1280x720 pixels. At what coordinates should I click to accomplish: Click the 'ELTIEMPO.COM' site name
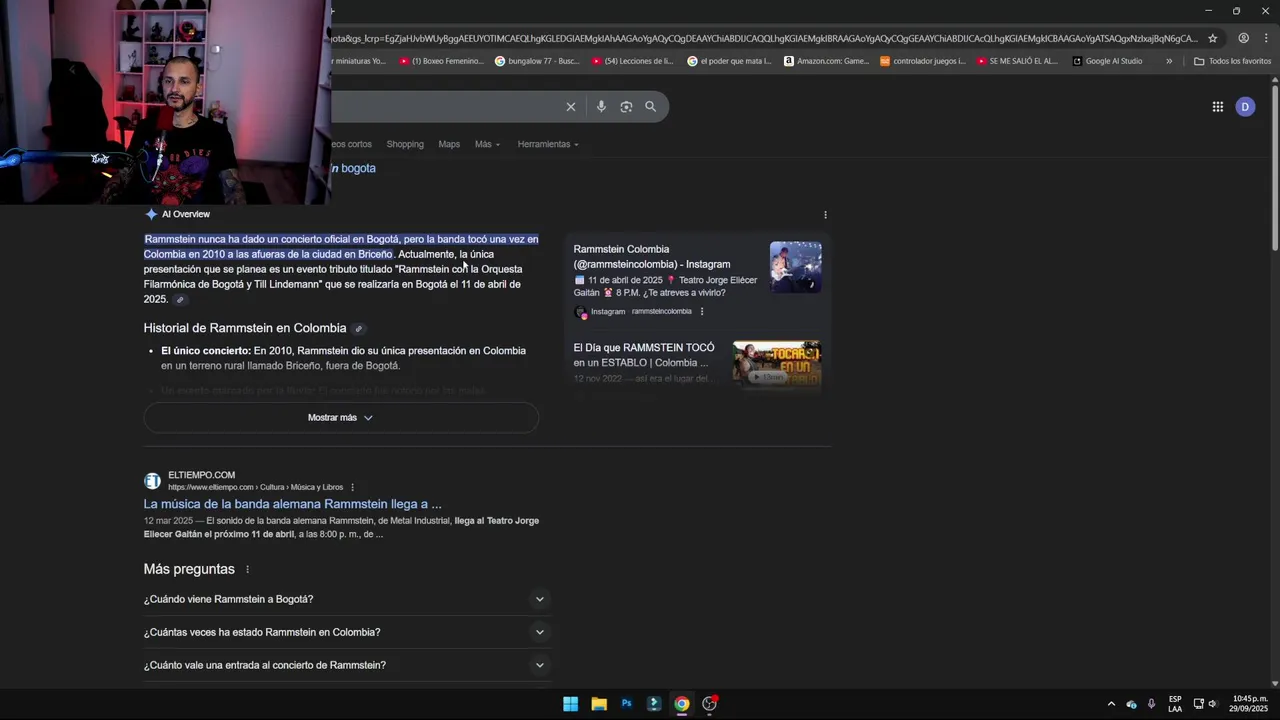[x=202, y=476]
